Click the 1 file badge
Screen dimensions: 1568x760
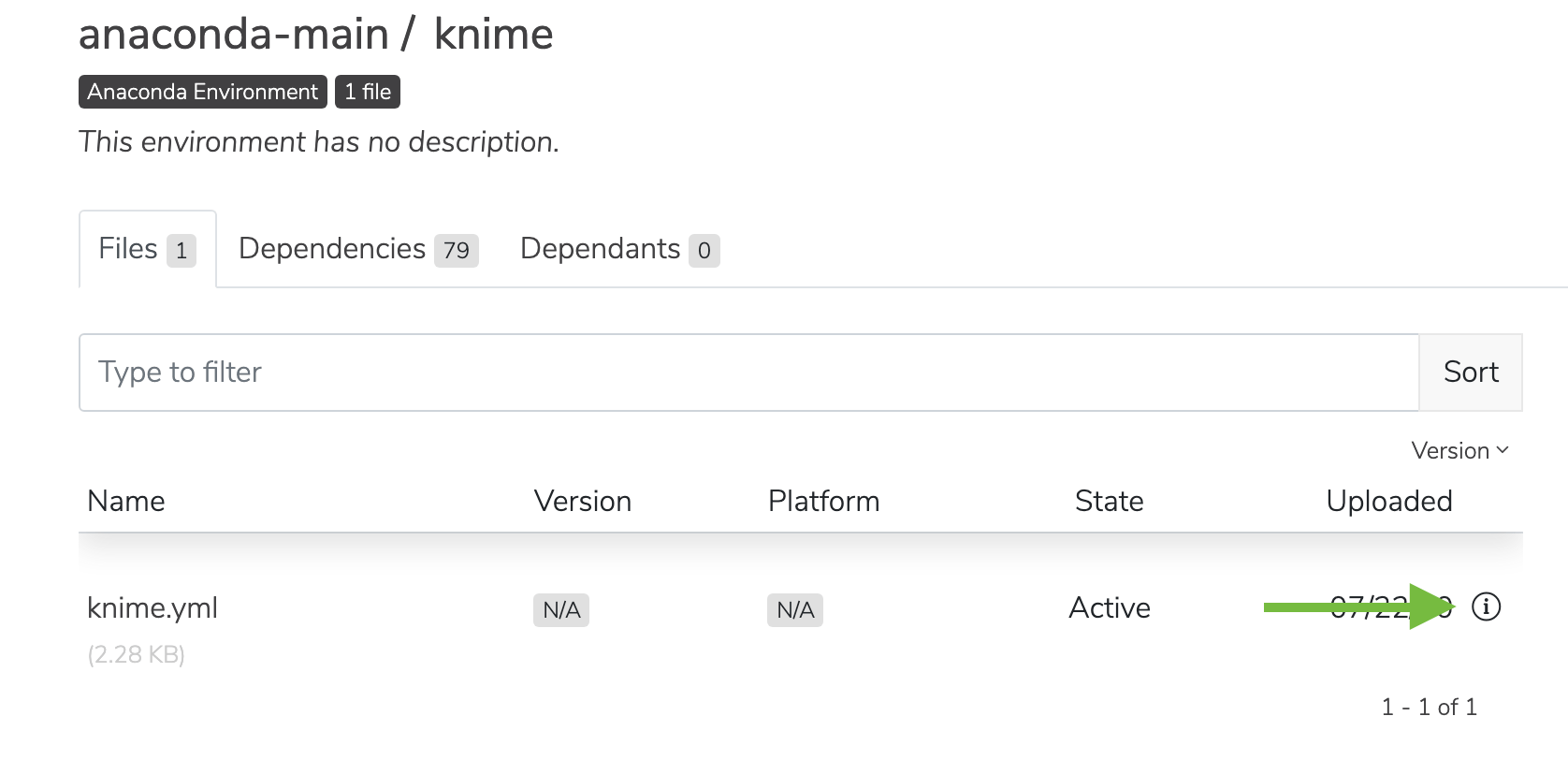pyautogui.click(x=368, y=92)
